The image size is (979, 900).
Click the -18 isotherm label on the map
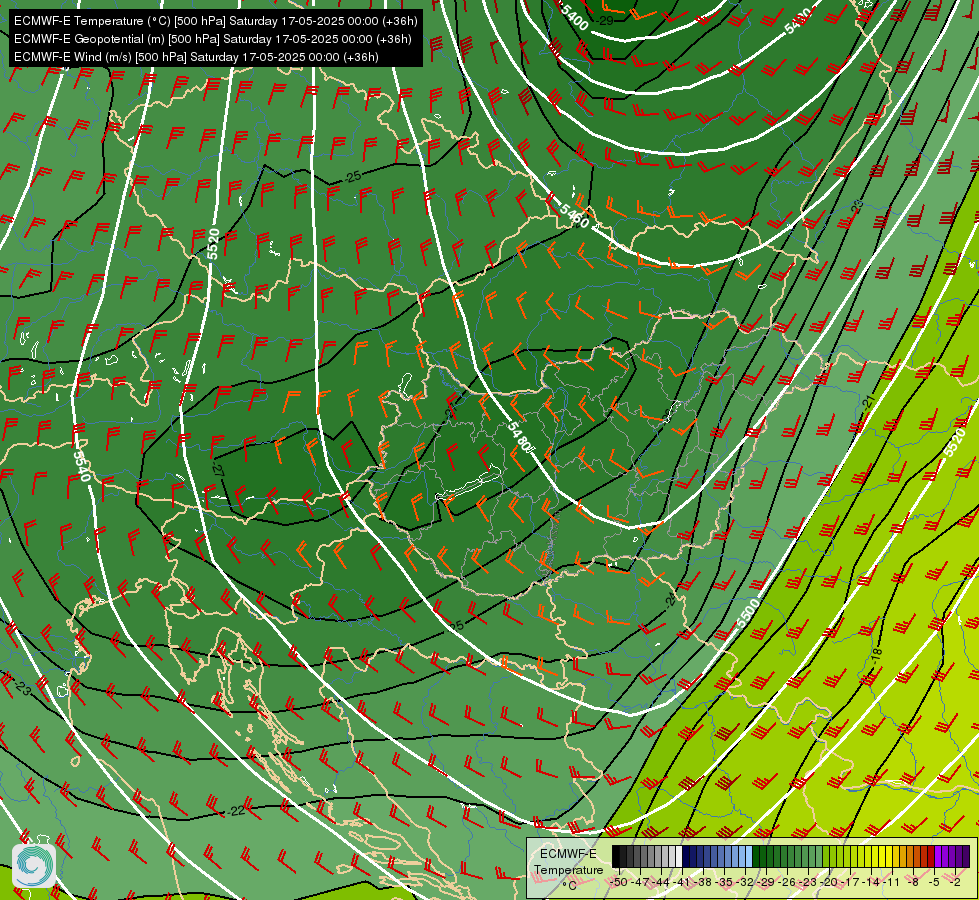(x=877, y=655)
